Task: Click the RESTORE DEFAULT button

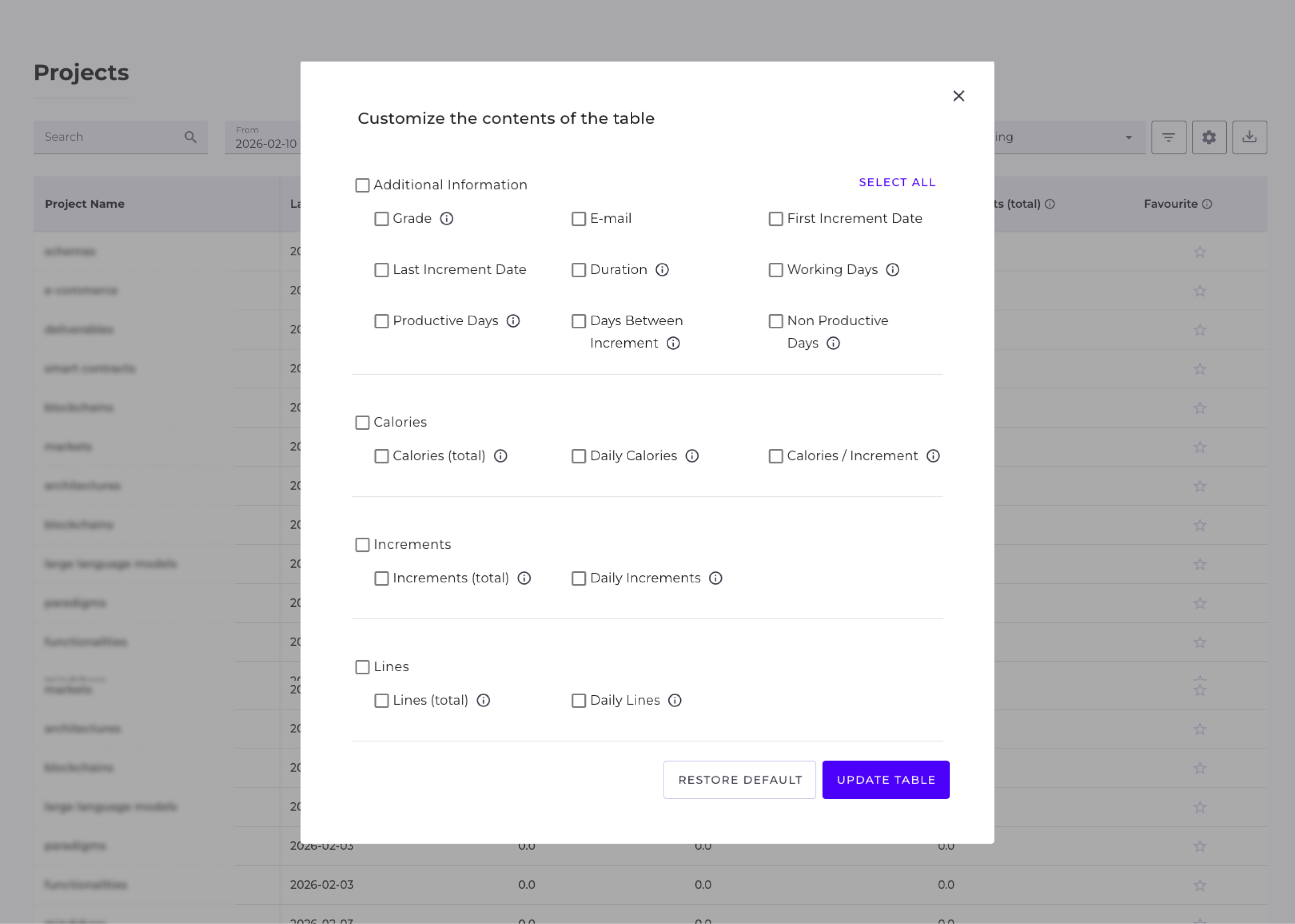Action: coord(740,780)
